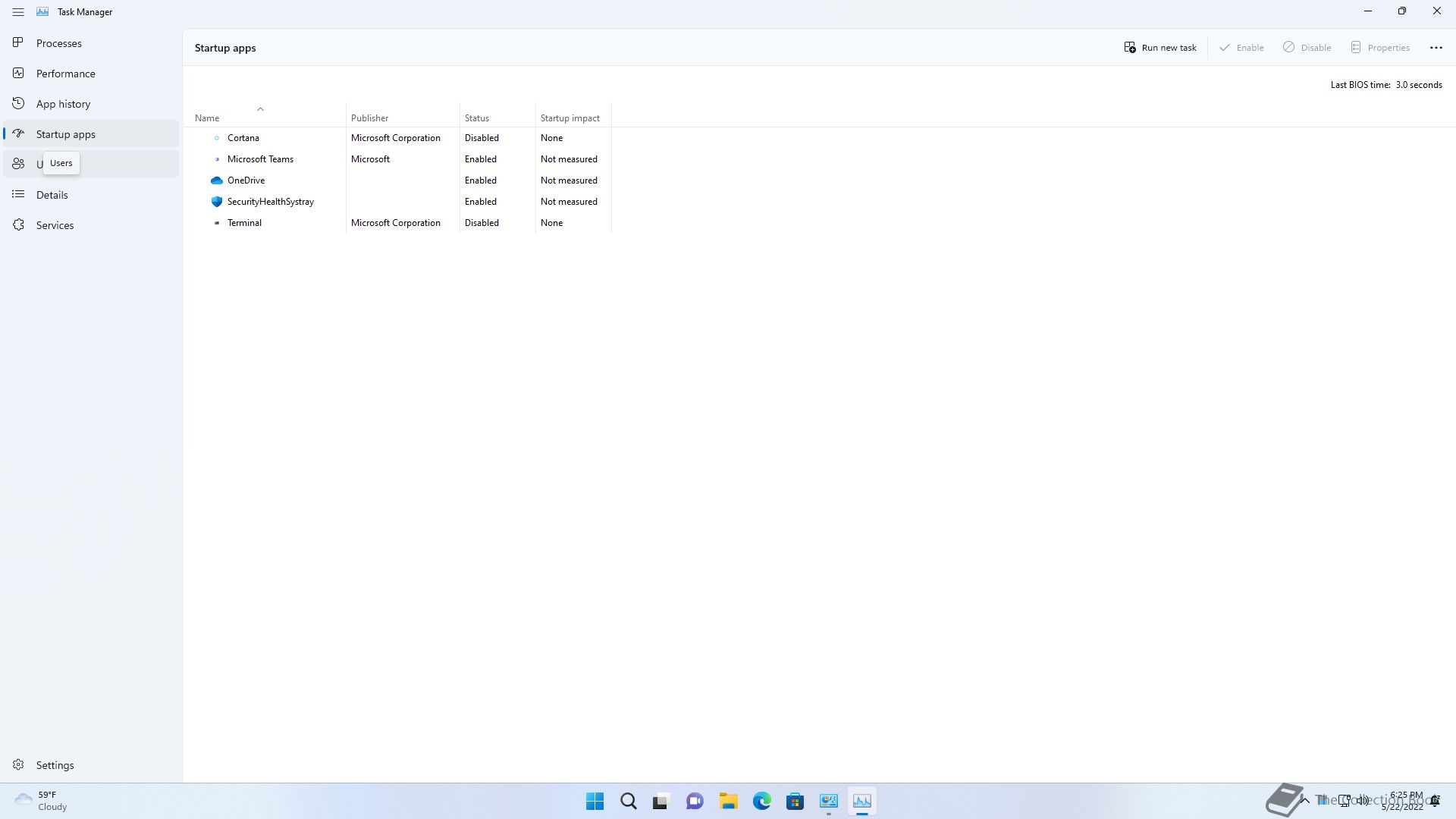Open the Windows Start menu
This screenshot has width=1456, height=819.
(595, 801)
